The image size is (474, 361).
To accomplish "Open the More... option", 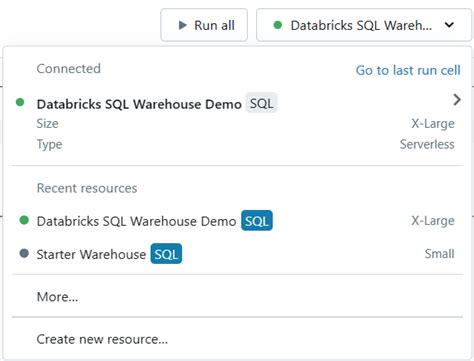I will 57,297.
